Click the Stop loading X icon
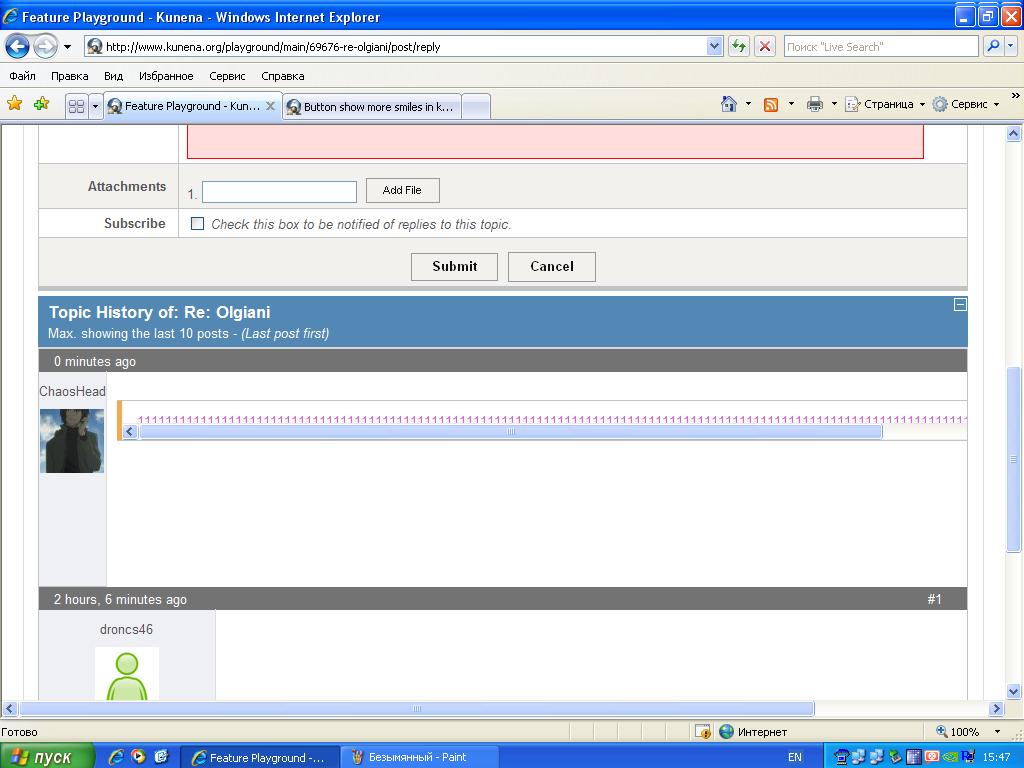The width and height of the screenshot is (1024, 768). pyautogui.click(x=765, y=46)
